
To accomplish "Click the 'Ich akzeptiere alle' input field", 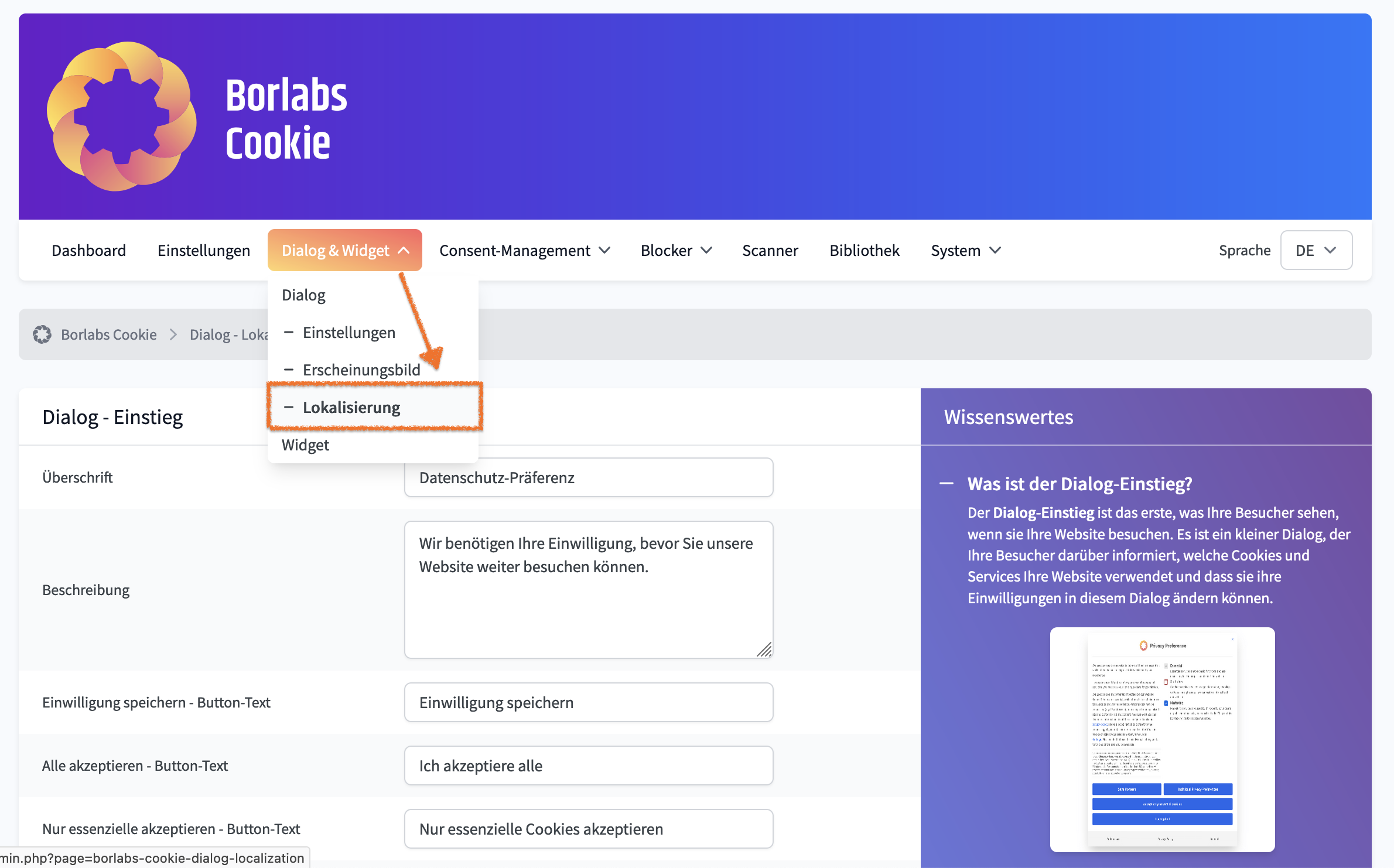I will pyautogui.click(x=589, y=766).
